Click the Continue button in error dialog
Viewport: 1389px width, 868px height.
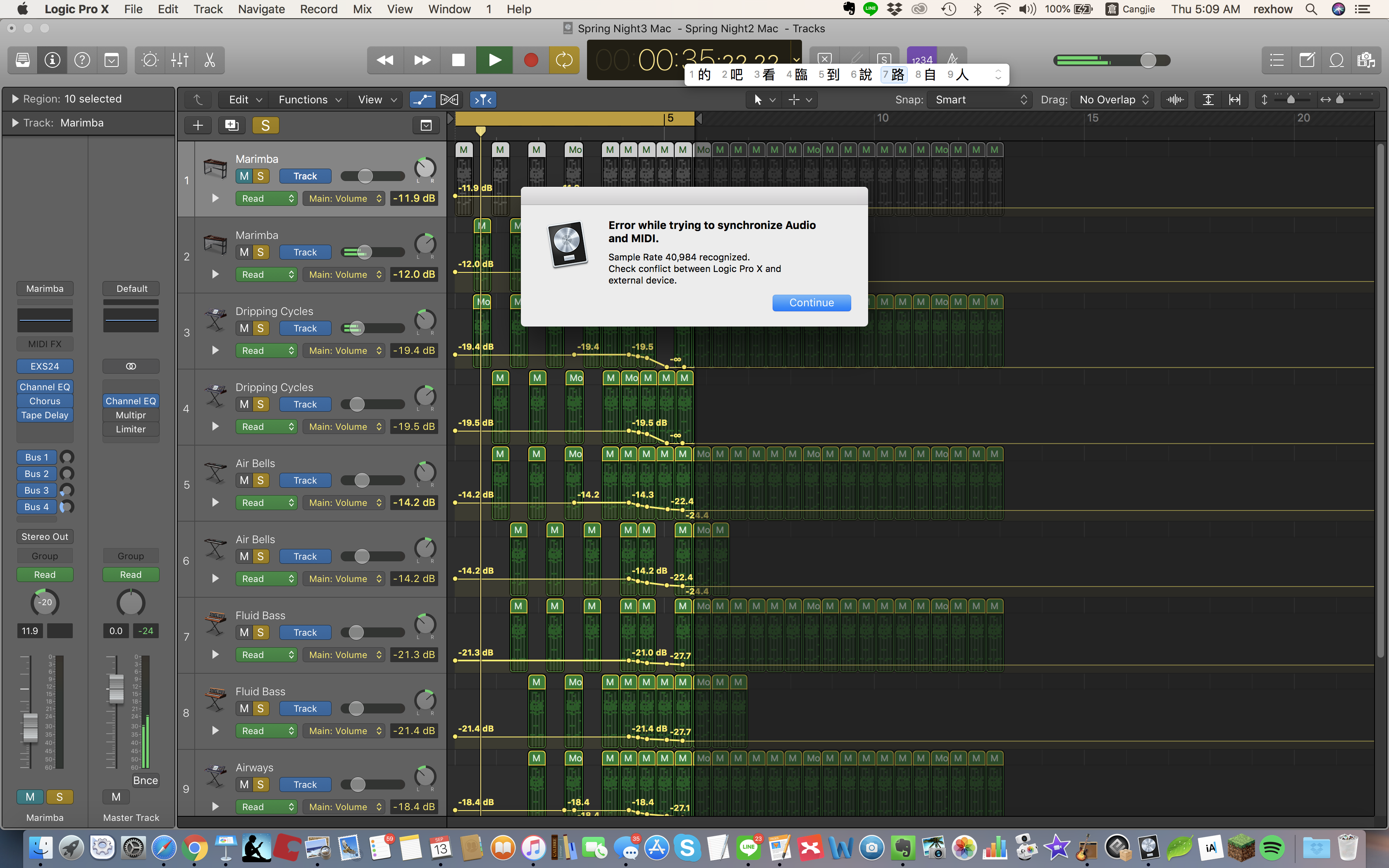tap(811, 303)
